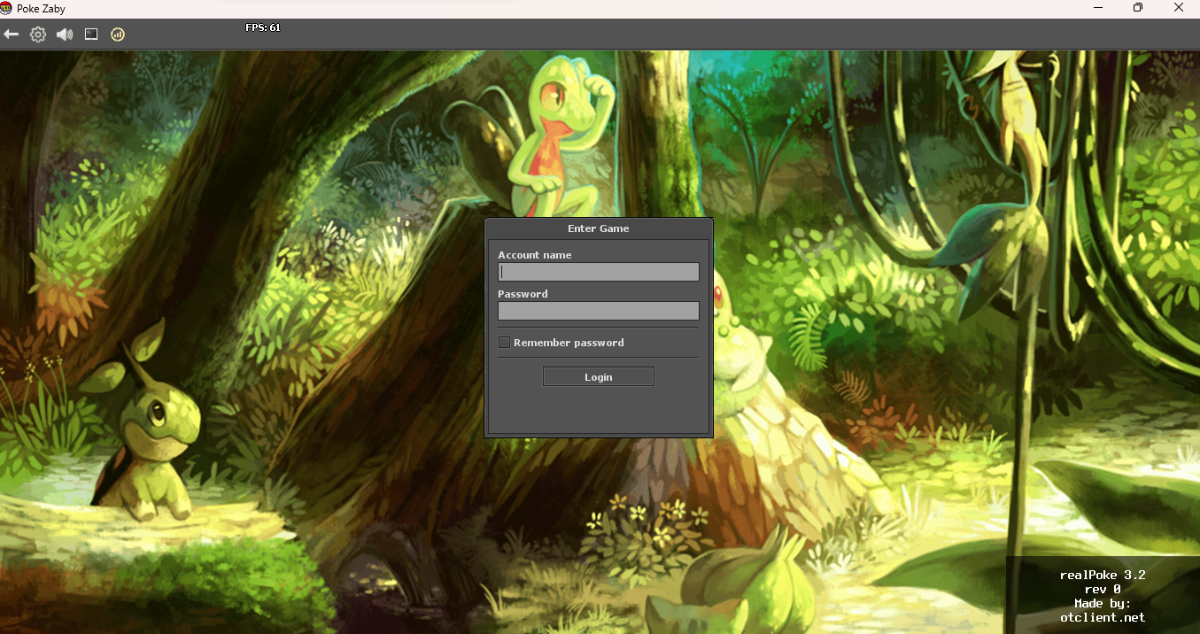Click the Remember password label text
1200x634 pixels.
[x=568, y=343]
